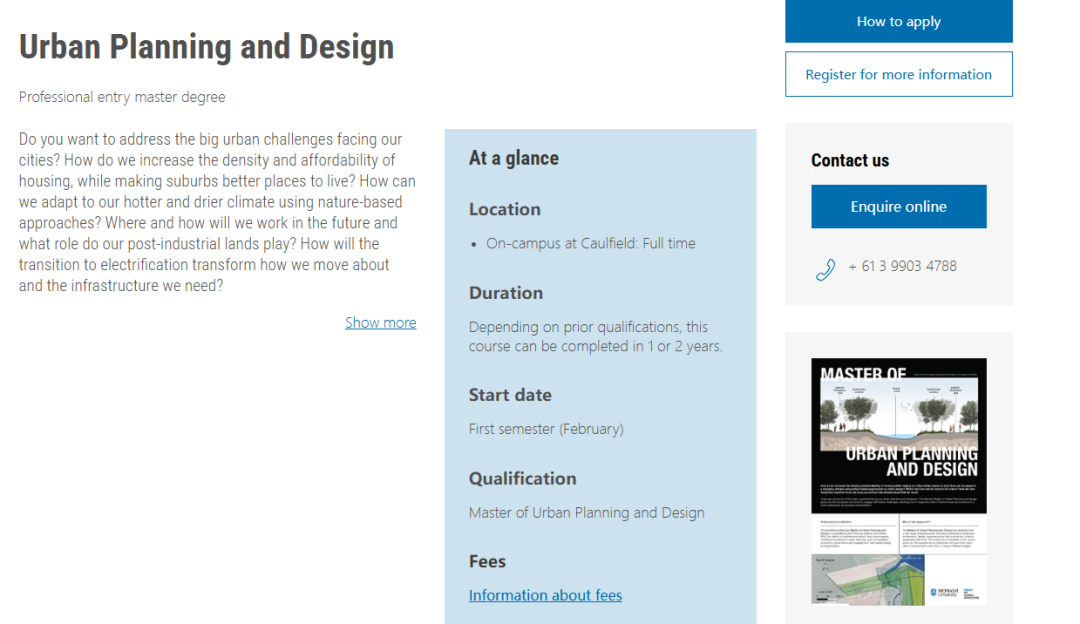Click the Professional entry master degree subtitle

[x=122, y=97]
